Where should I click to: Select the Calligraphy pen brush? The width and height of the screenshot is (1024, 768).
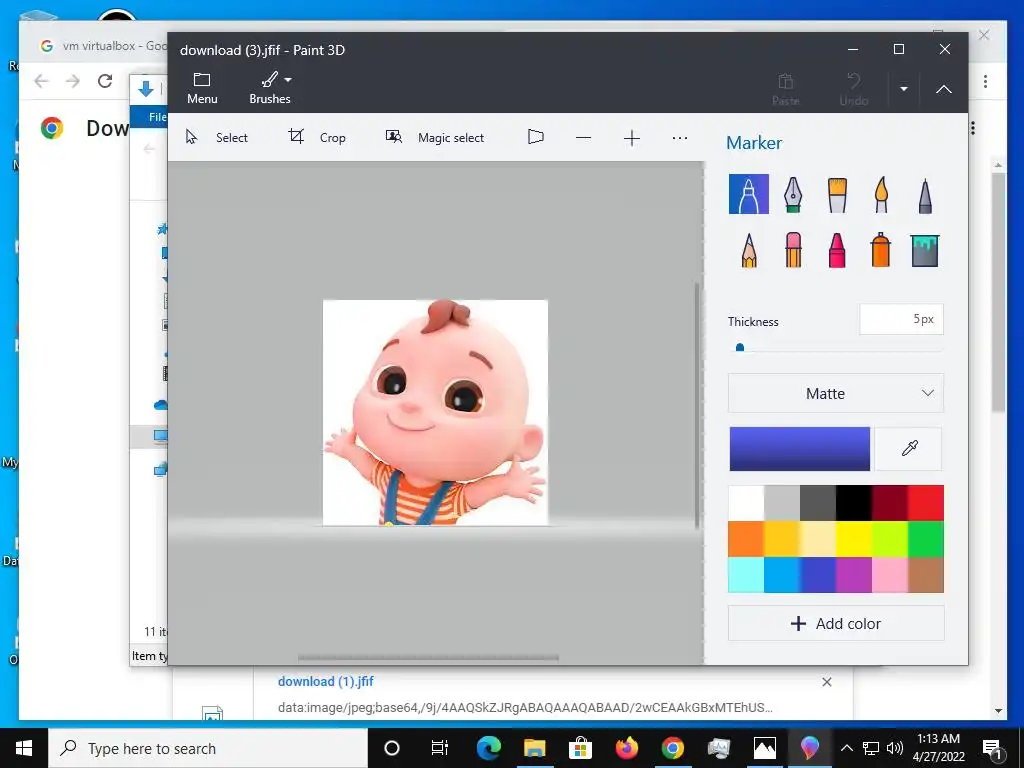click(x=793, y=194)
